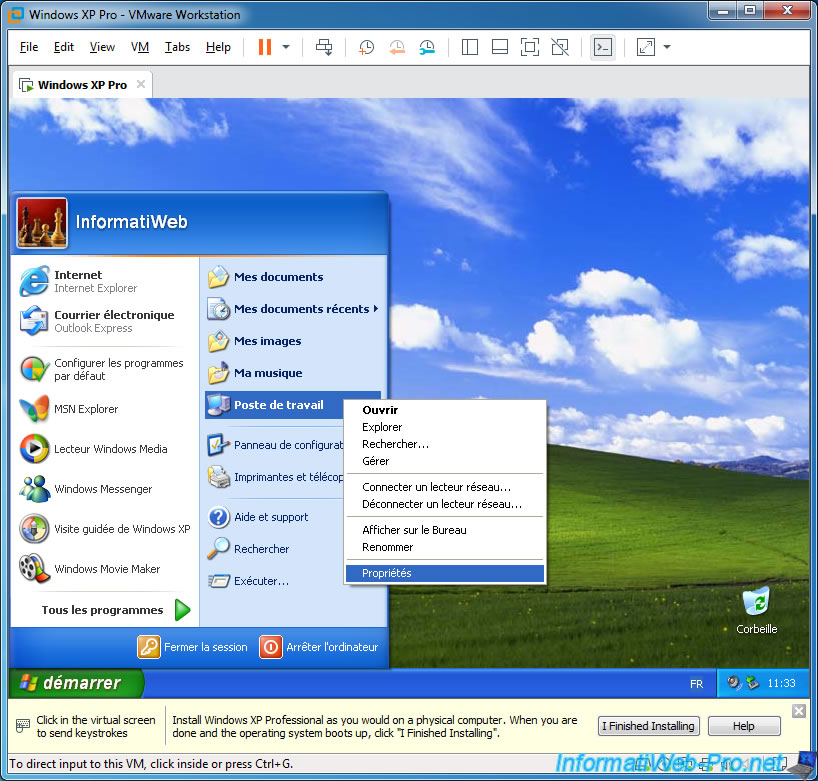Open Panneau de configuration
Viewport: 818px width, 781px height.
pos(274,445)
